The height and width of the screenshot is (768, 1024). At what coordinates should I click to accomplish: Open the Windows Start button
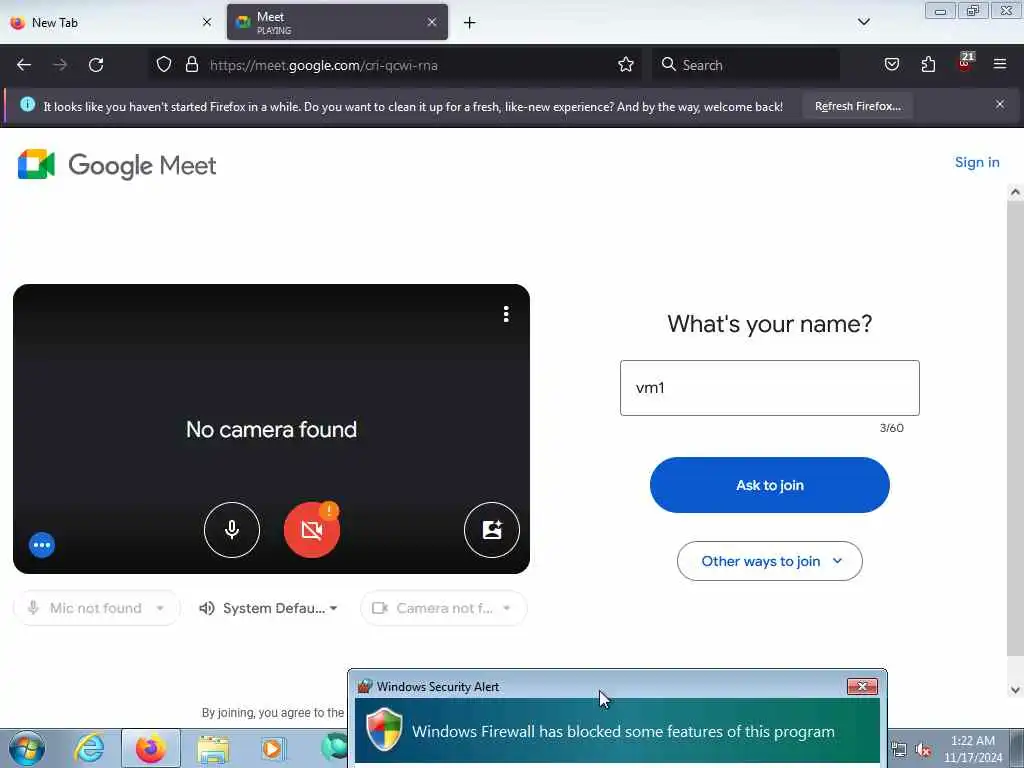[x=27, y=748]
